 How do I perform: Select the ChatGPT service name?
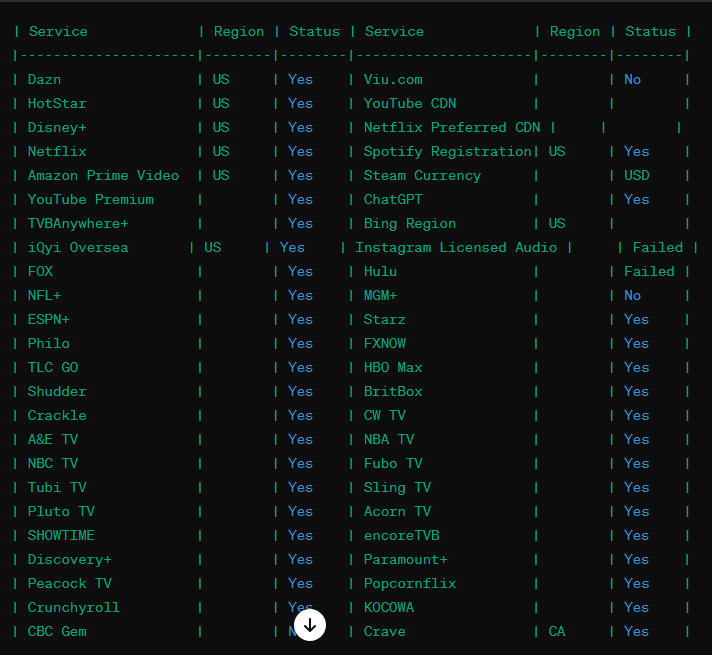[x=393, y=199]
